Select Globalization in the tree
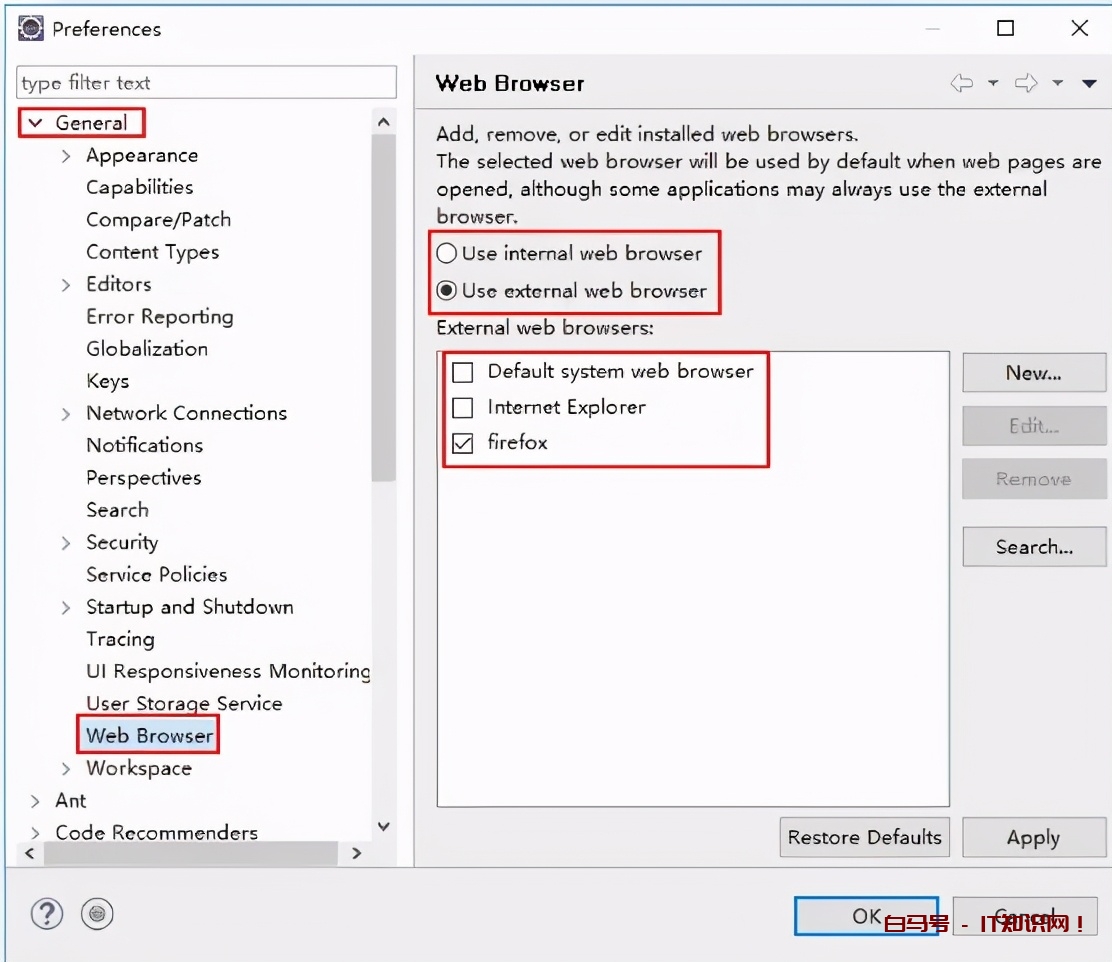This screenshot has width=1112, height=962. [147, 349]
